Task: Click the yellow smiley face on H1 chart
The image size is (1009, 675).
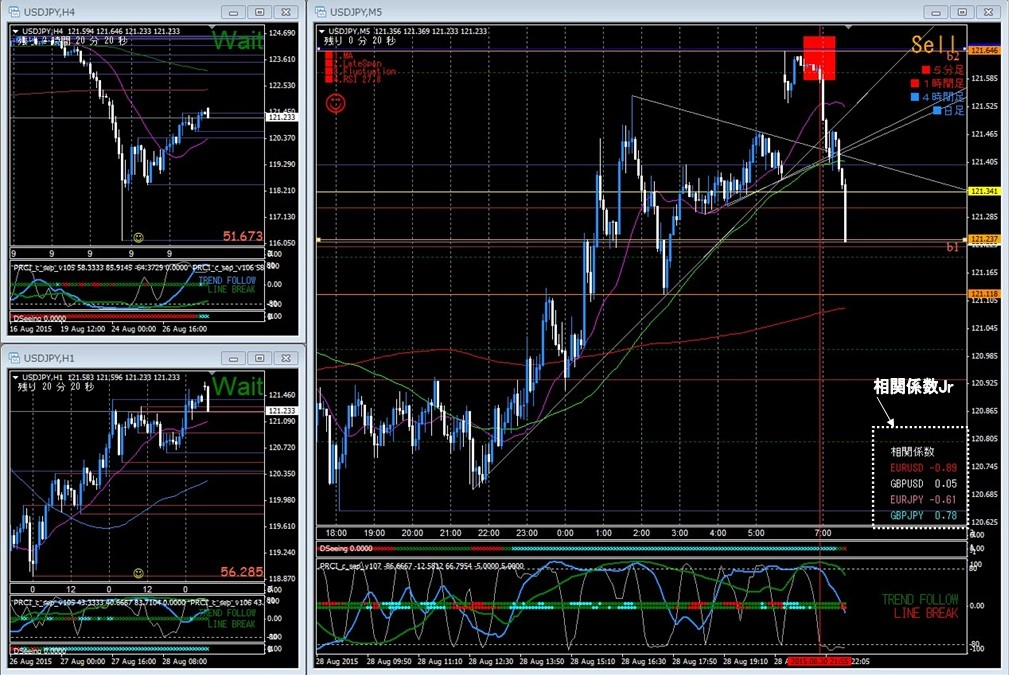Action: point(138,573)
